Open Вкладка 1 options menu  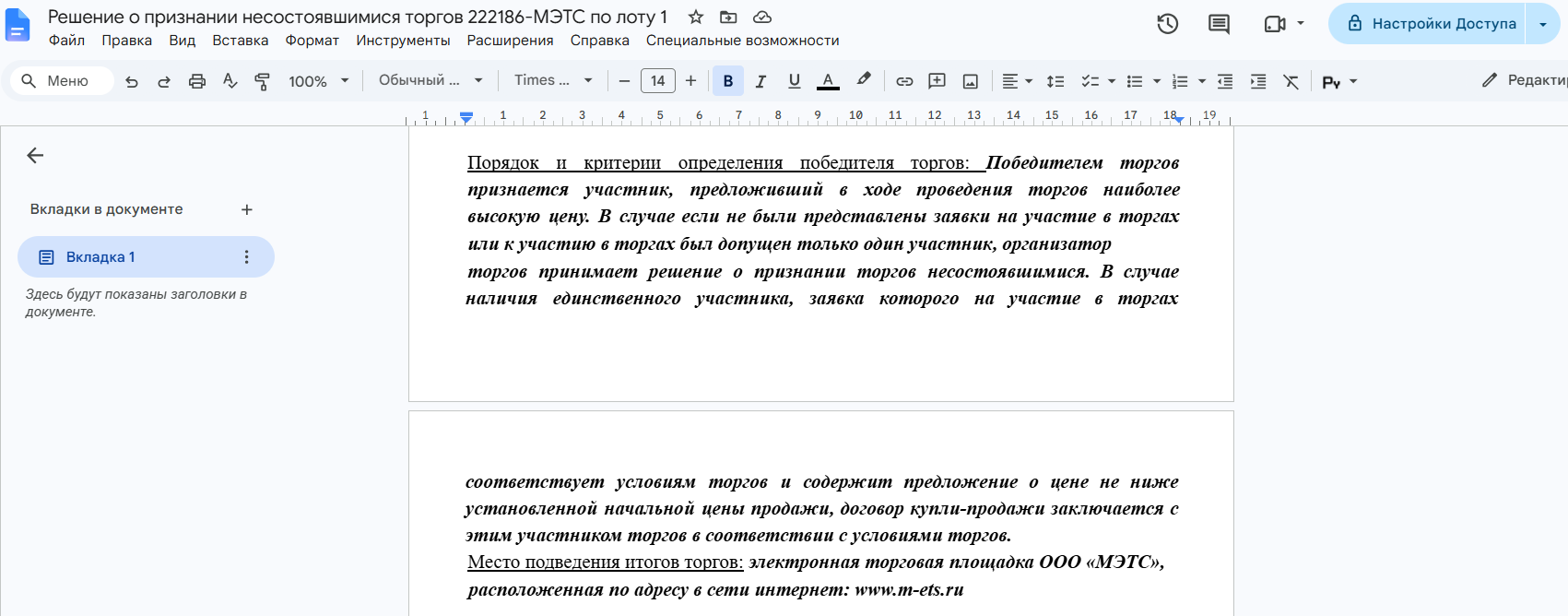[246, 257]
